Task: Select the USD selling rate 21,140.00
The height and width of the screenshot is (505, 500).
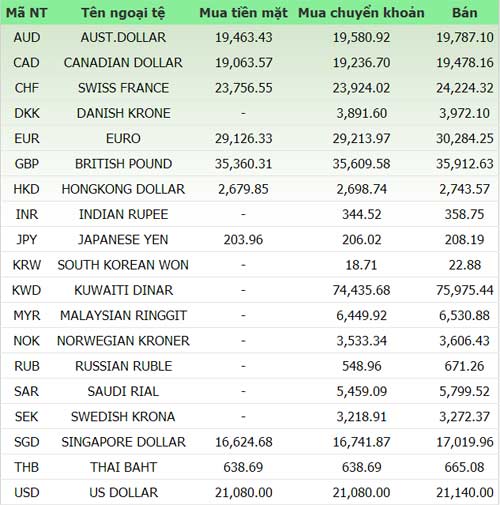Action: (465, 493)
